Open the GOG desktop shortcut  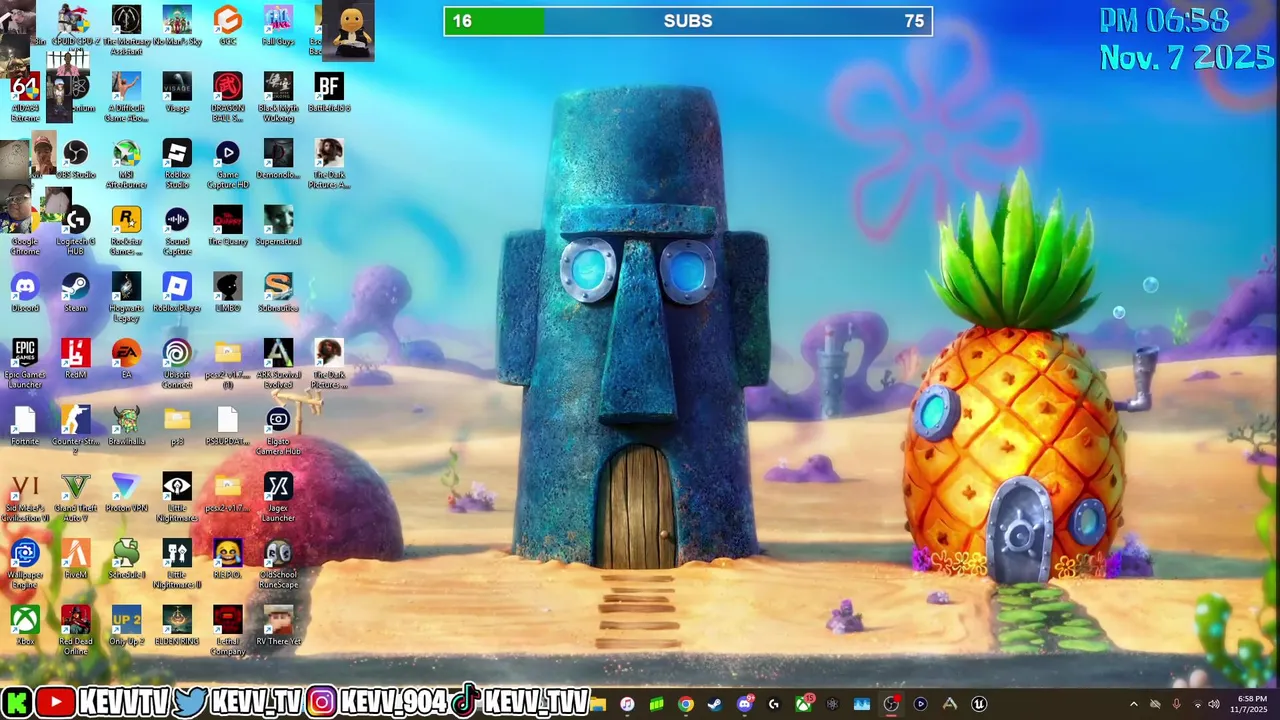[x=228, y=28]
